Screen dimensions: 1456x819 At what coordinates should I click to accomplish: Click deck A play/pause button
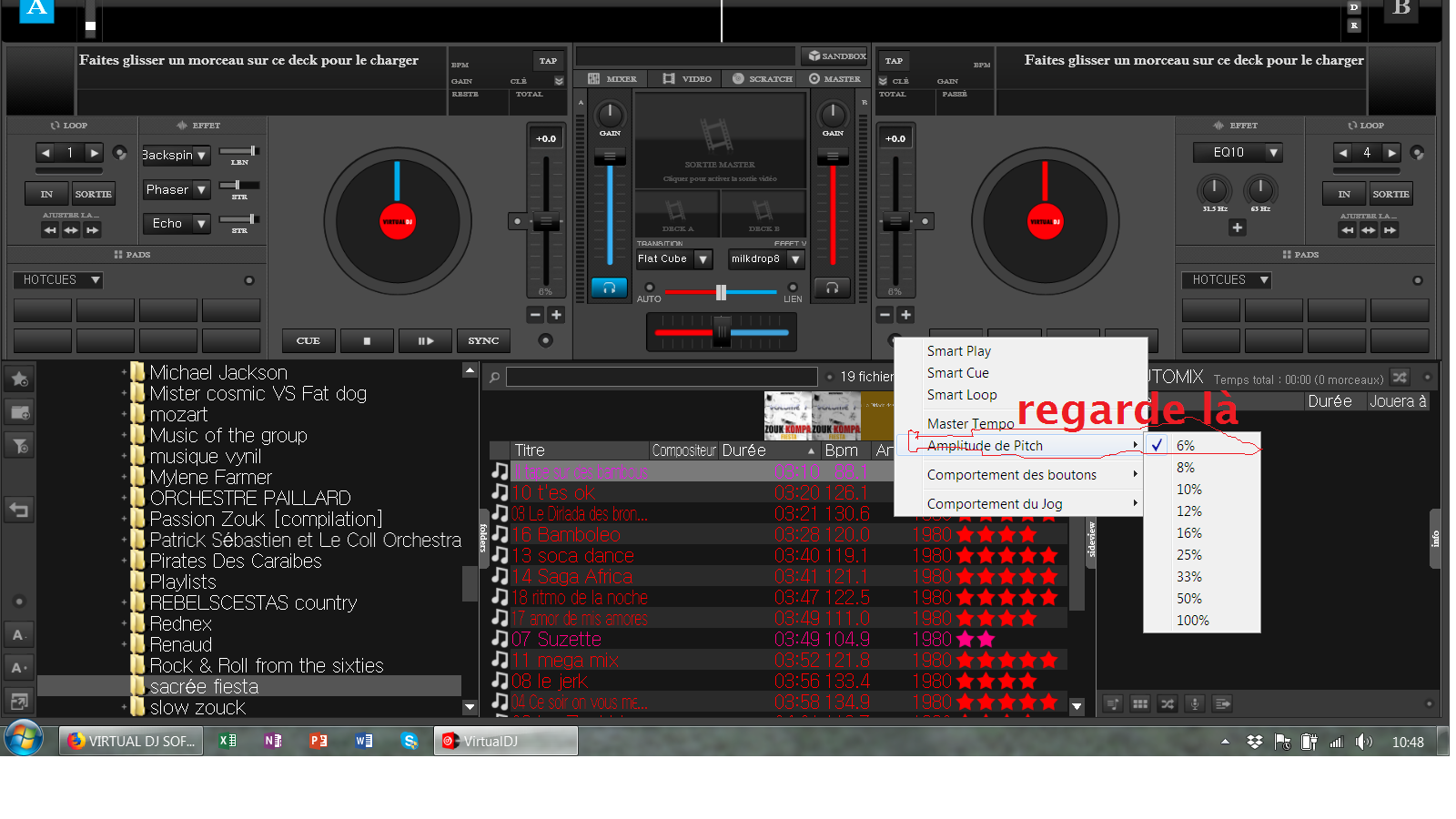point(425,340)
